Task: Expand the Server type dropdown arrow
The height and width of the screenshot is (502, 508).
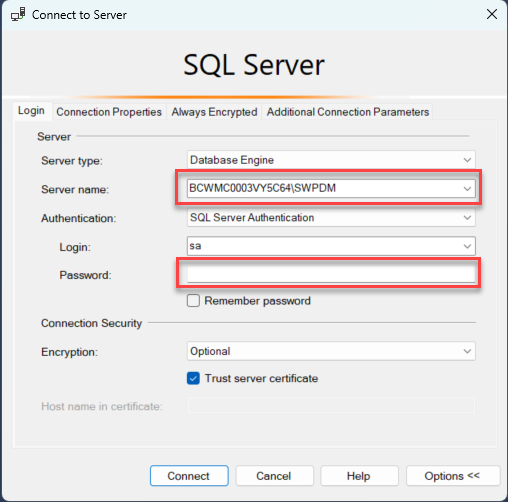Action: click(467, 160)
